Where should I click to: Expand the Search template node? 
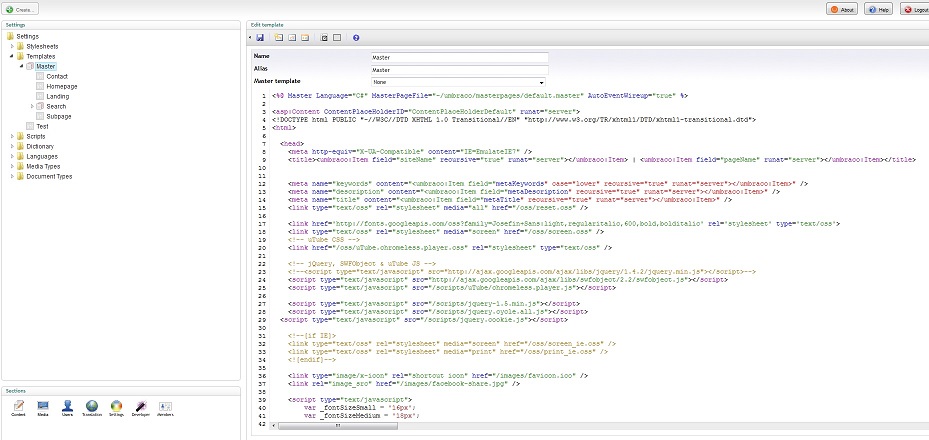32,106
